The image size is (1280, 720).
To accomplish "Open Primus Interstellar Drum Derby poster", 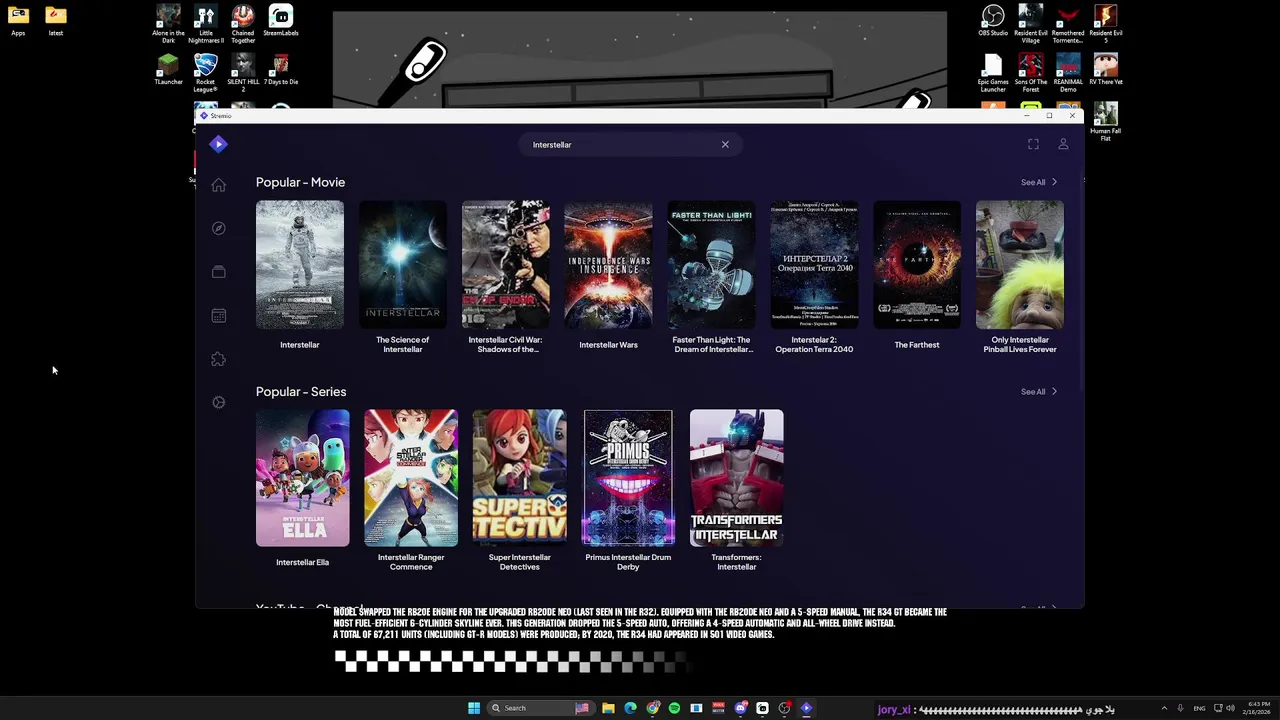I will (628, 478).
